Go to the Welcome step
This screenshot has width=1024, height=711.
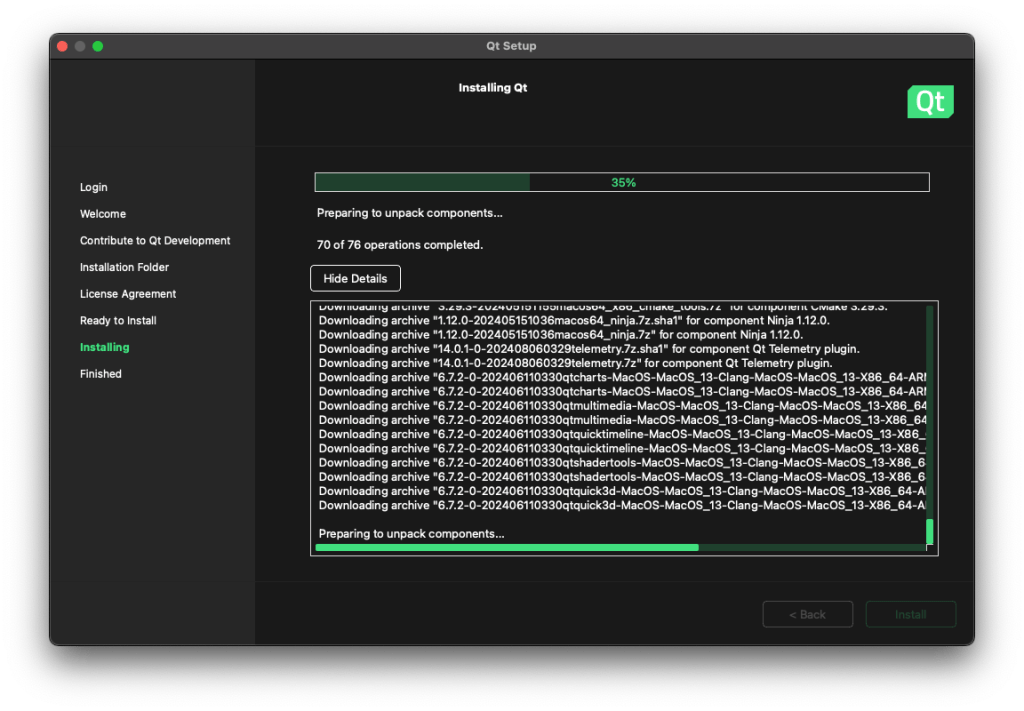coord(103,214)
